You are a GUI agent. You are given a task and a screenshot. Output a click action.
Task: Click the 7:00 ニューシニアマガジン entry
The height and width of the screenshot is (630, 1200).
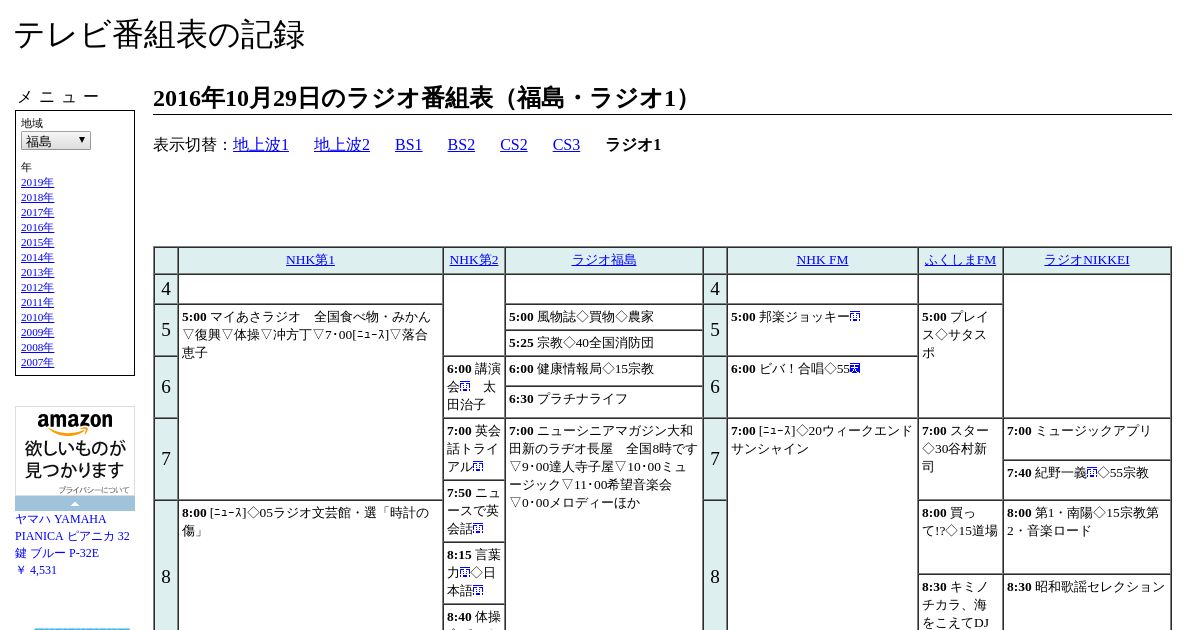pos(604,524)
